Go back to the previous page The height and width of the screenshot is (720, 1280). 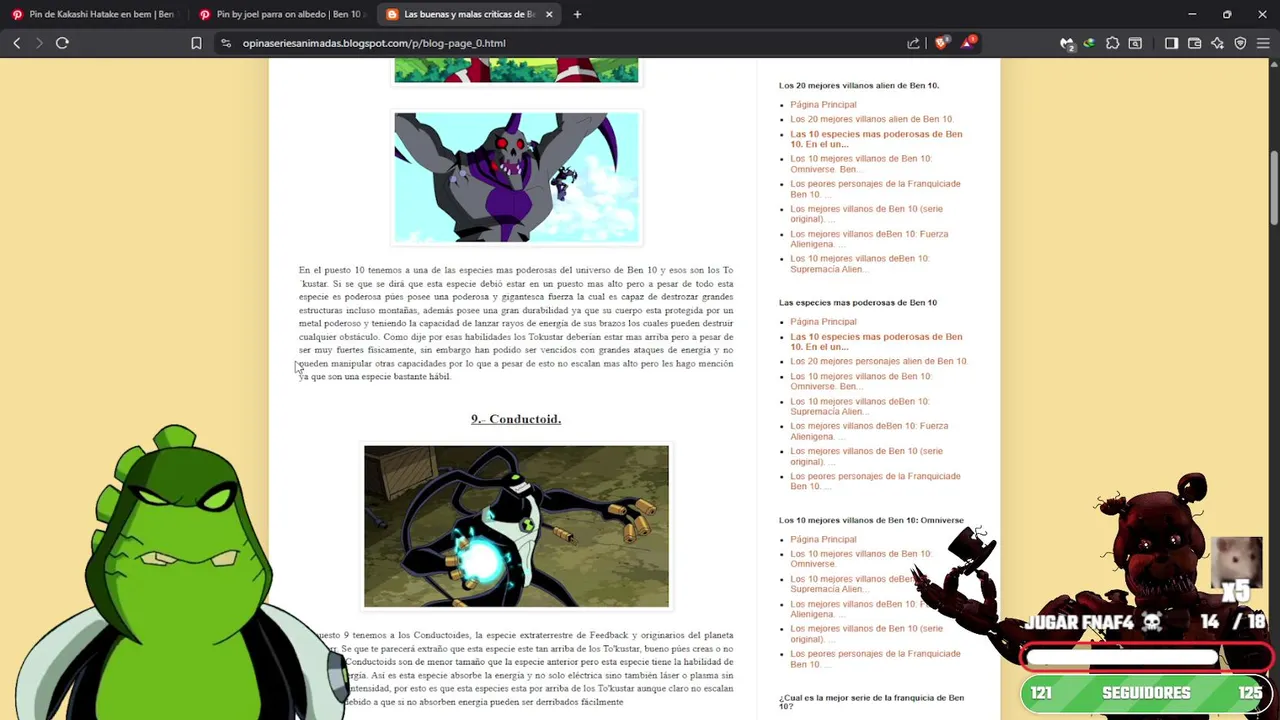tap(16, 43)
